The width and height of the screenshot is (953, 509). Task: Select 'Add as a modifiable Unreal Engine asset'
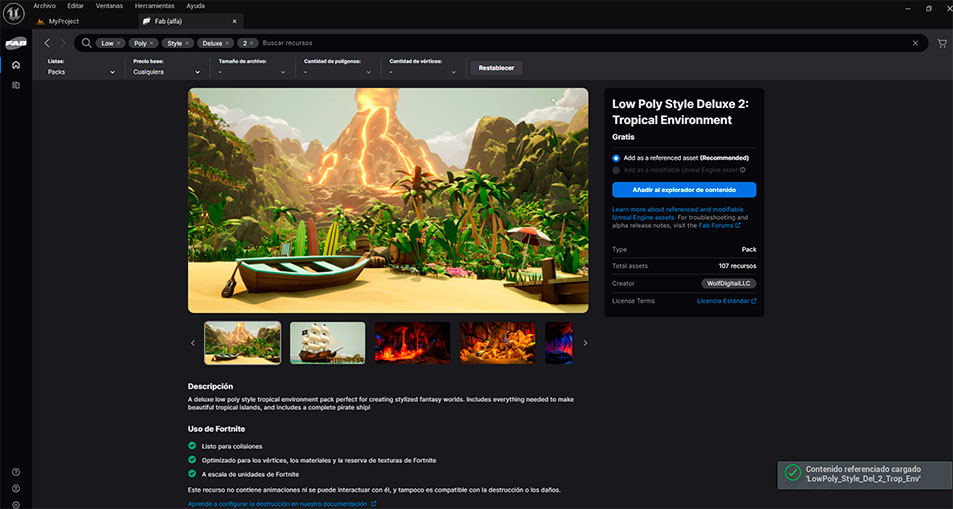pos(616,170)
